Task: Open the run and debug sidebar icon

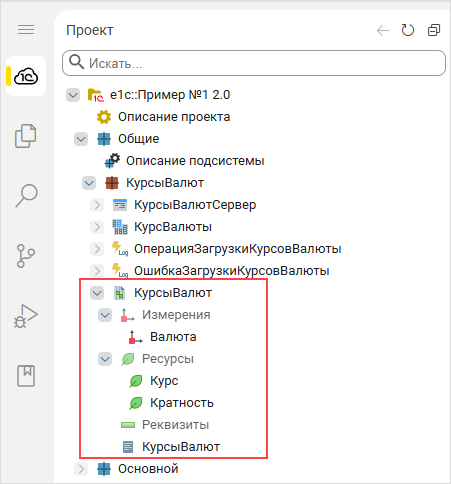Action: 26,316
